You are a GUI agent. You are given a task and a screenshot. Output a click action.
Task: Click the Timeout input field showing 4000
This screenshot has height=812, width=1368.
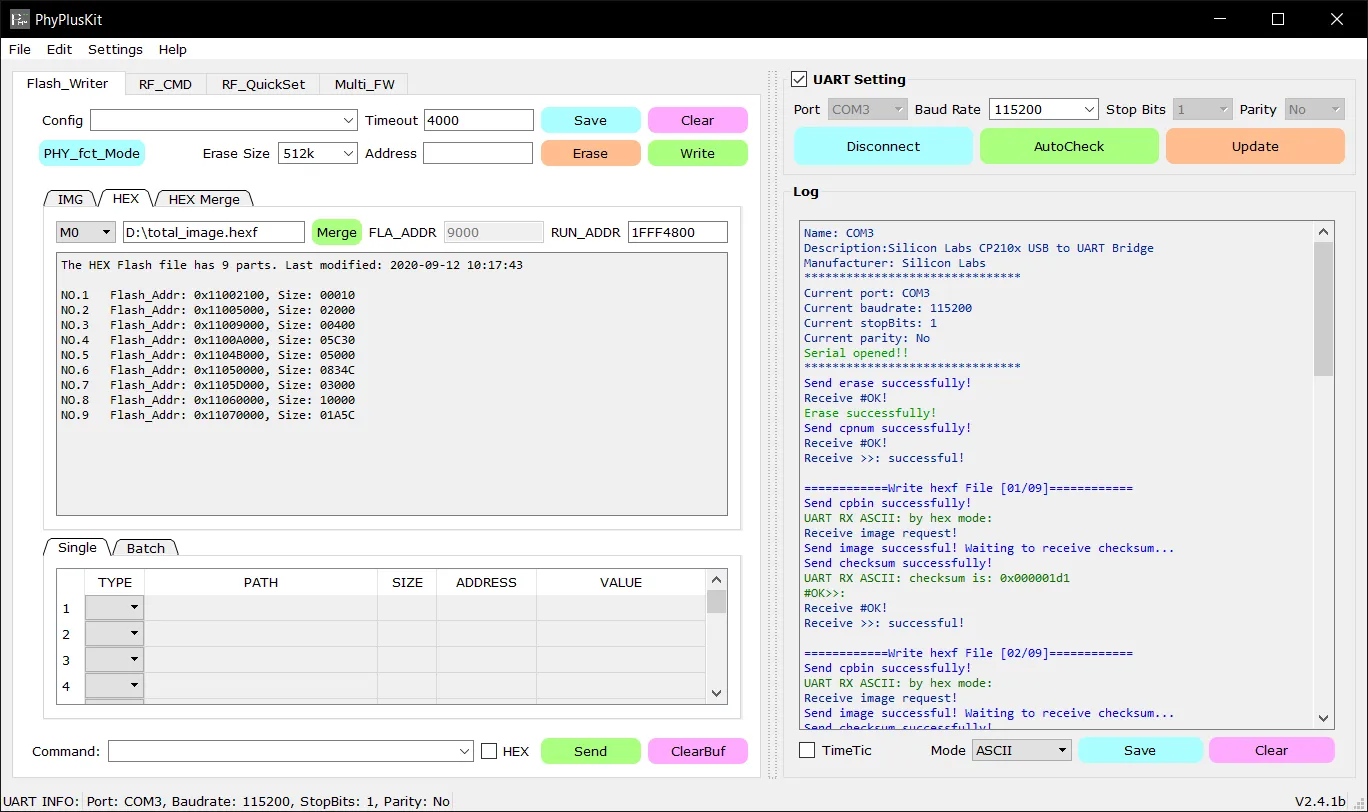[x=479, y=120]
